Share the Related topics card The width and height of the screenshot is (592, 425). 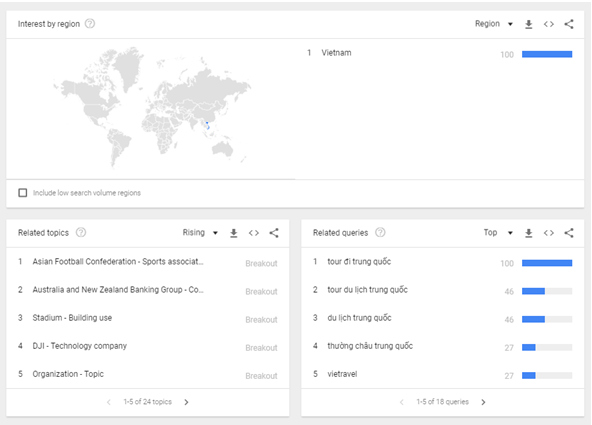click(274, 233)
